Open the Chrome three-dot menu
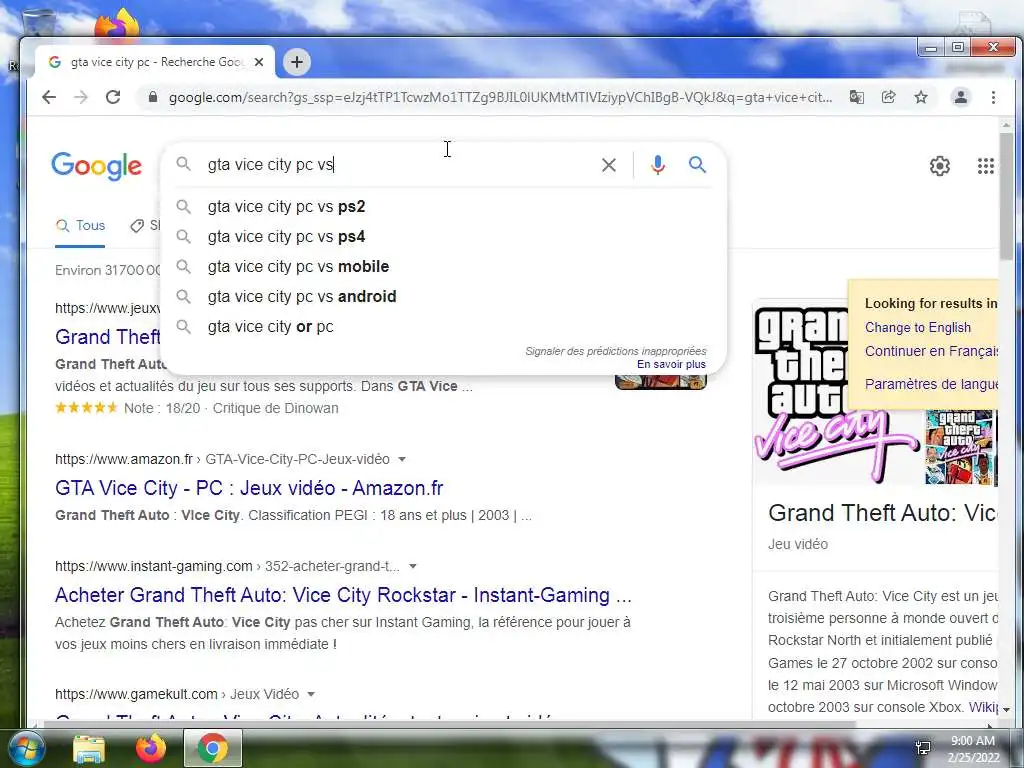Image resolution: width=1024 pixels, height=768 pixels. coord(993,97)
